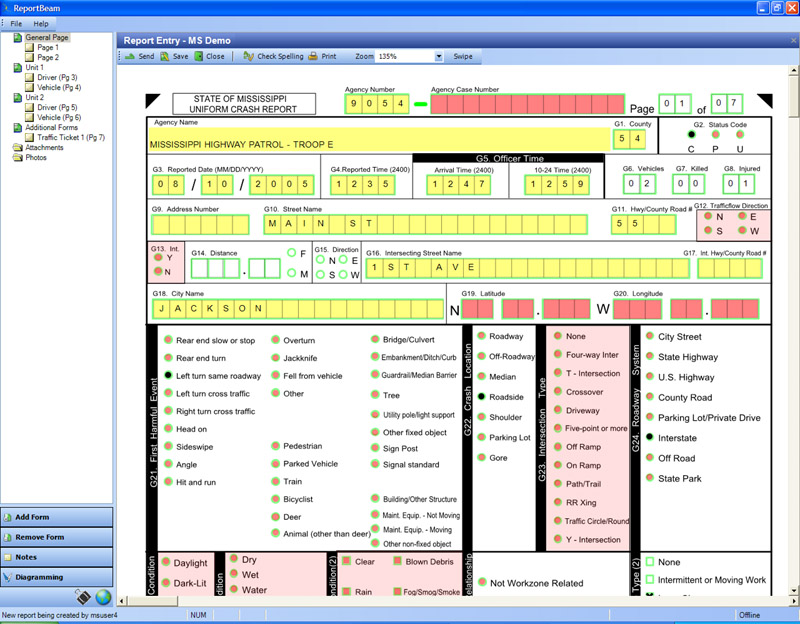
Task: Click the horizontal scrollbar left arrow
Action: (122, 601)
